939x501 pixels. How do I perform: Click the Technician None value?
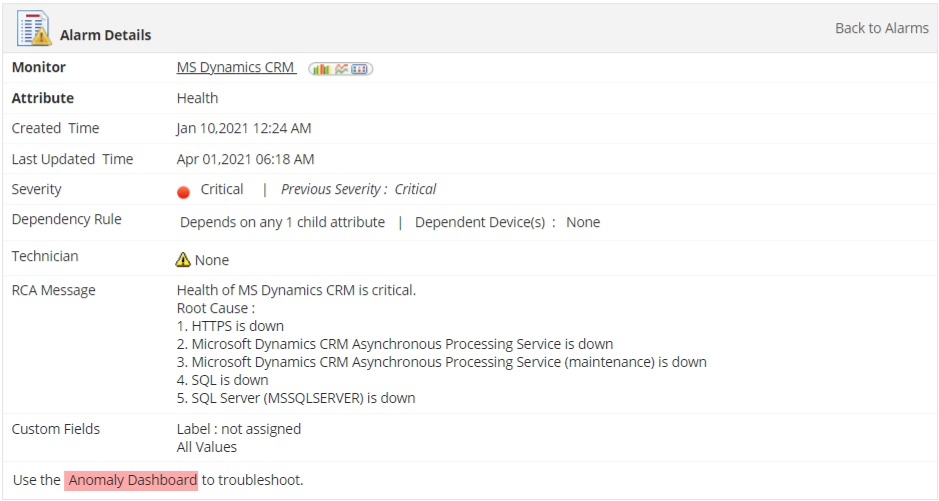(212, 260)
